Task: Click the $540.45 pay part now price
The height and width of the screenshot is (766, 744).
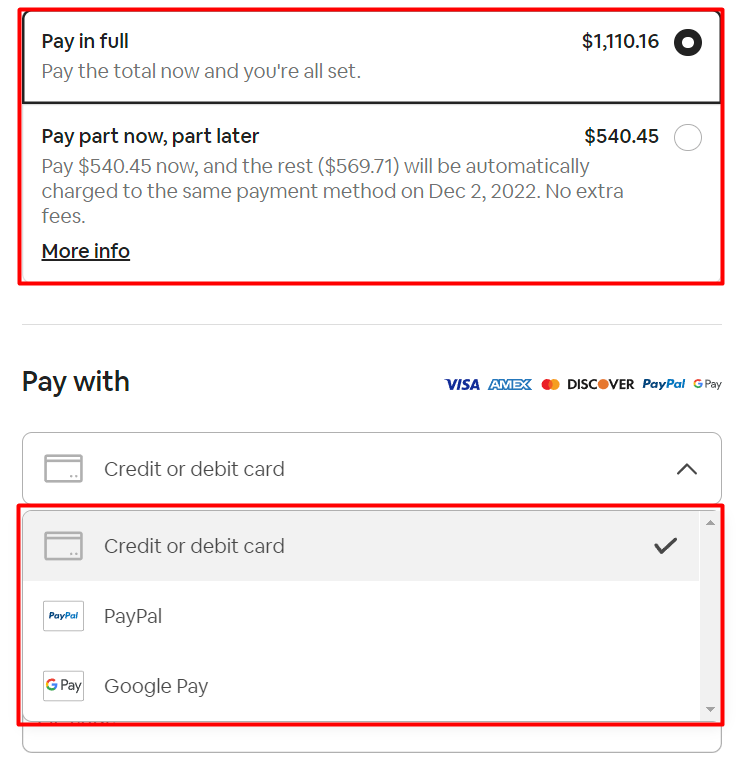Action: pyautogui.click(x=621, y=136)
